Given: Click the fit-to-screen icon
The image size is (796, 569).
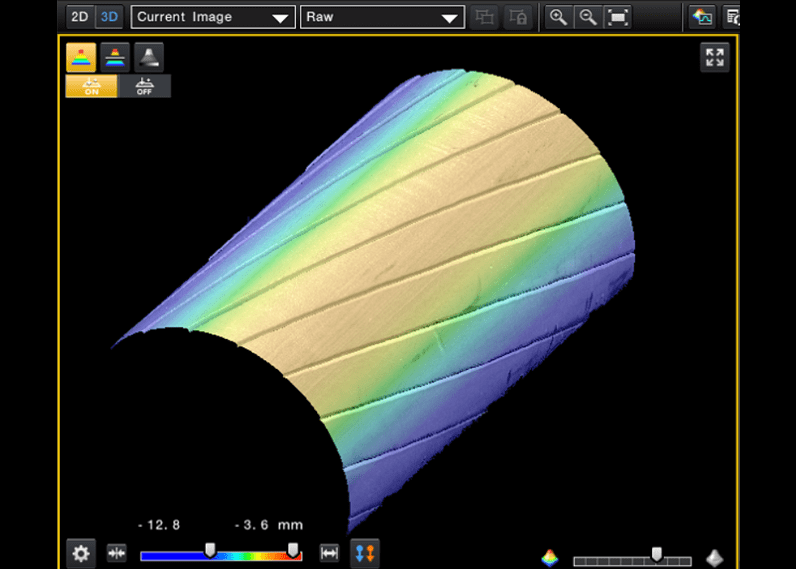Looking at the screenshot, I should 619,17.
